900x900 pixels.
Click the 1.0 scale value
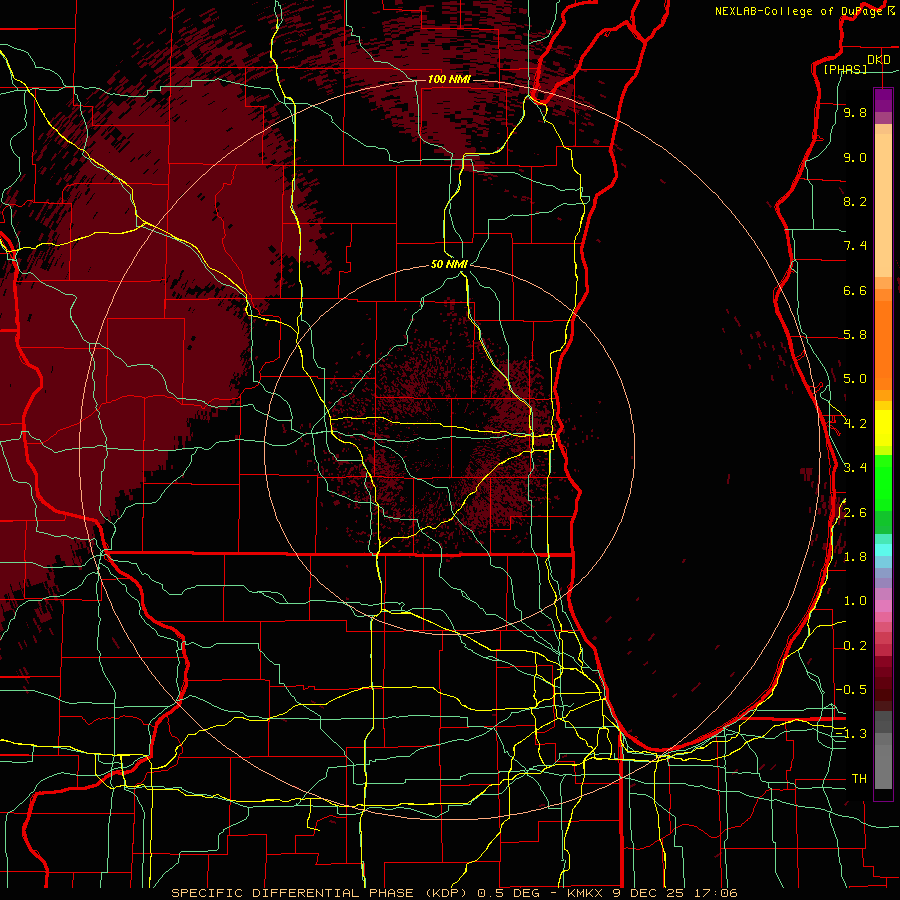click(x=855, y=601)
